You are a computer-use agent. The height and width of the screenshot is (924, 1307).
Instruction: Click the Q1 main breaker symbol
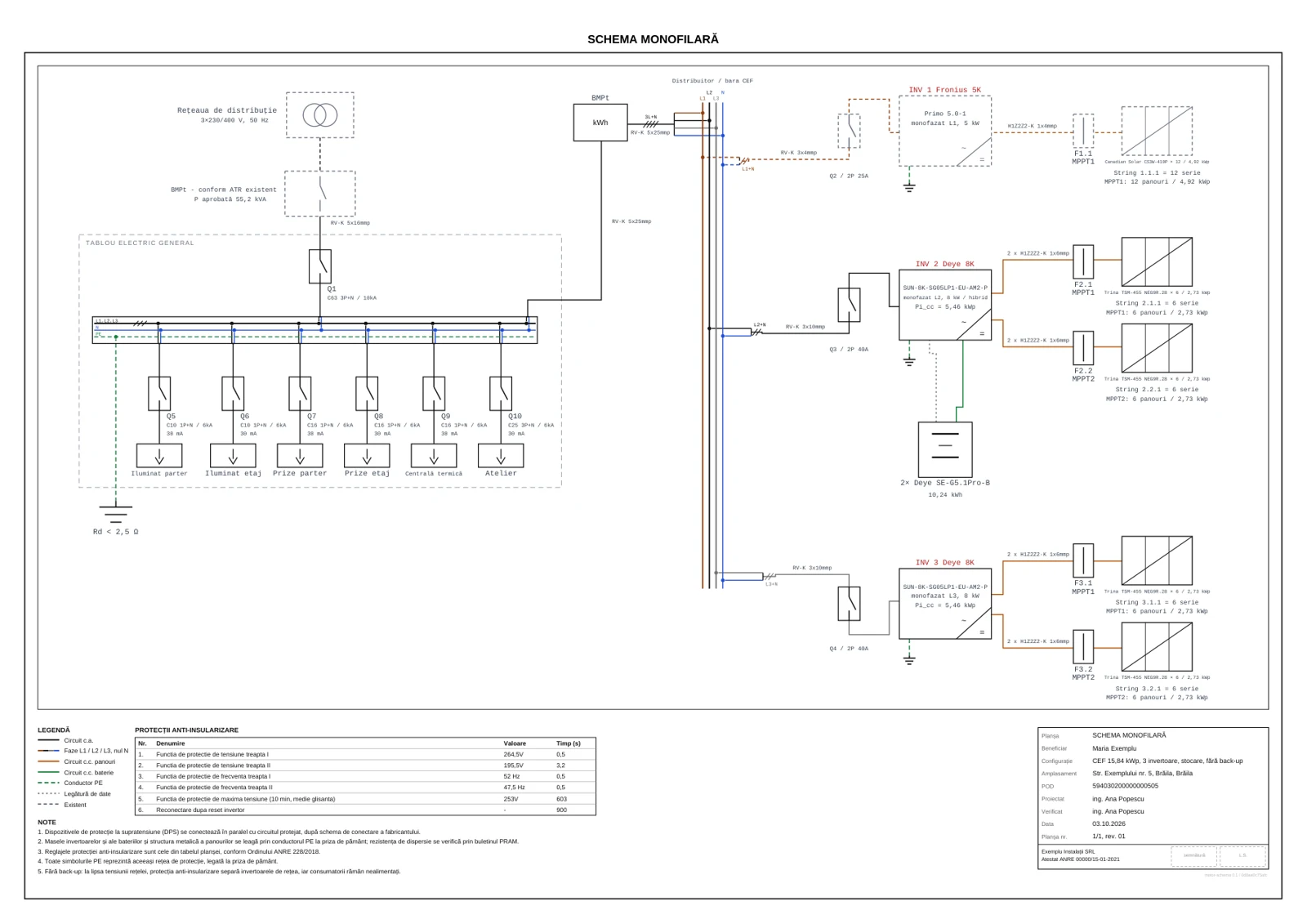tap(320, 266)
